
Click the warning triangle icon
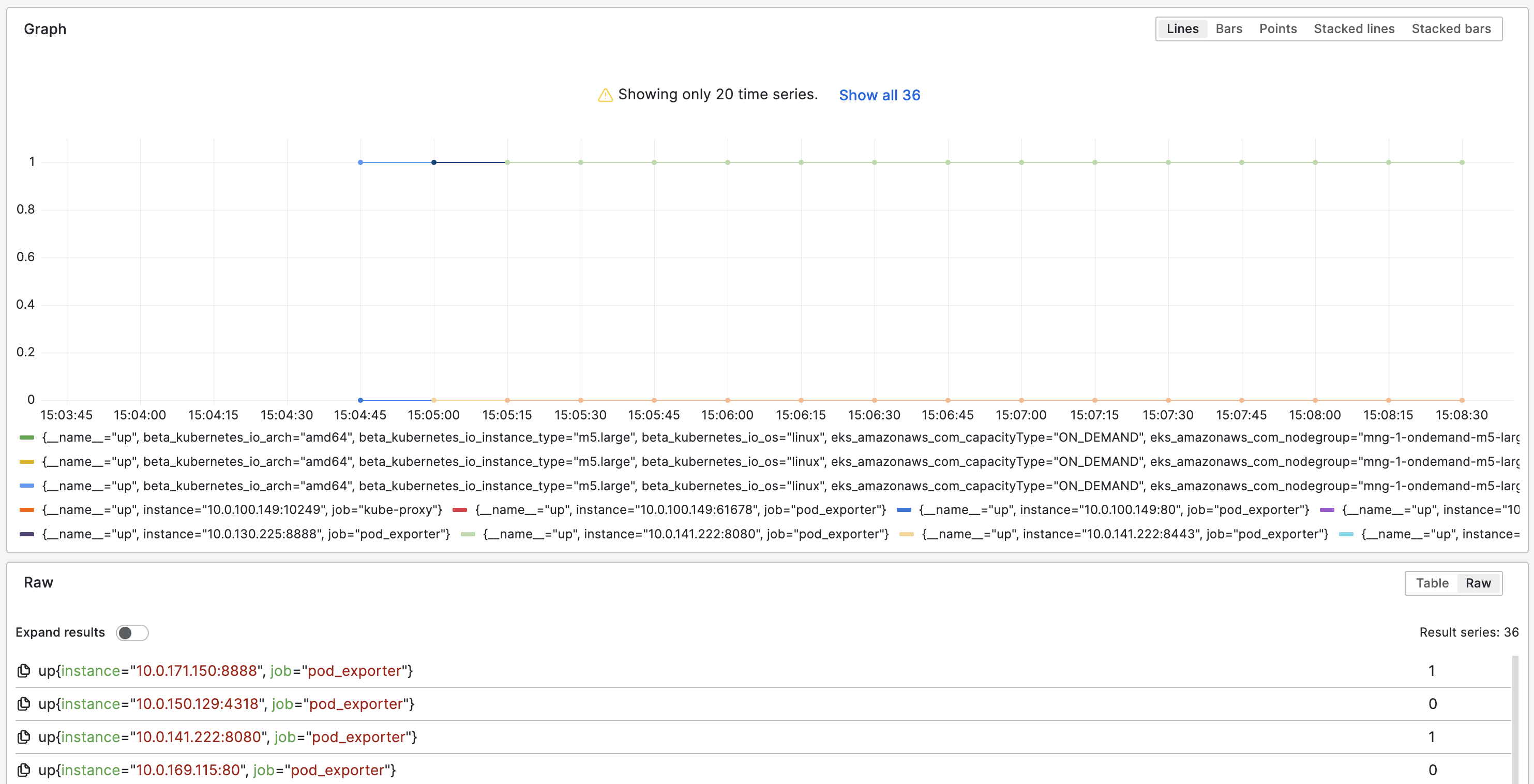[605, 95]
